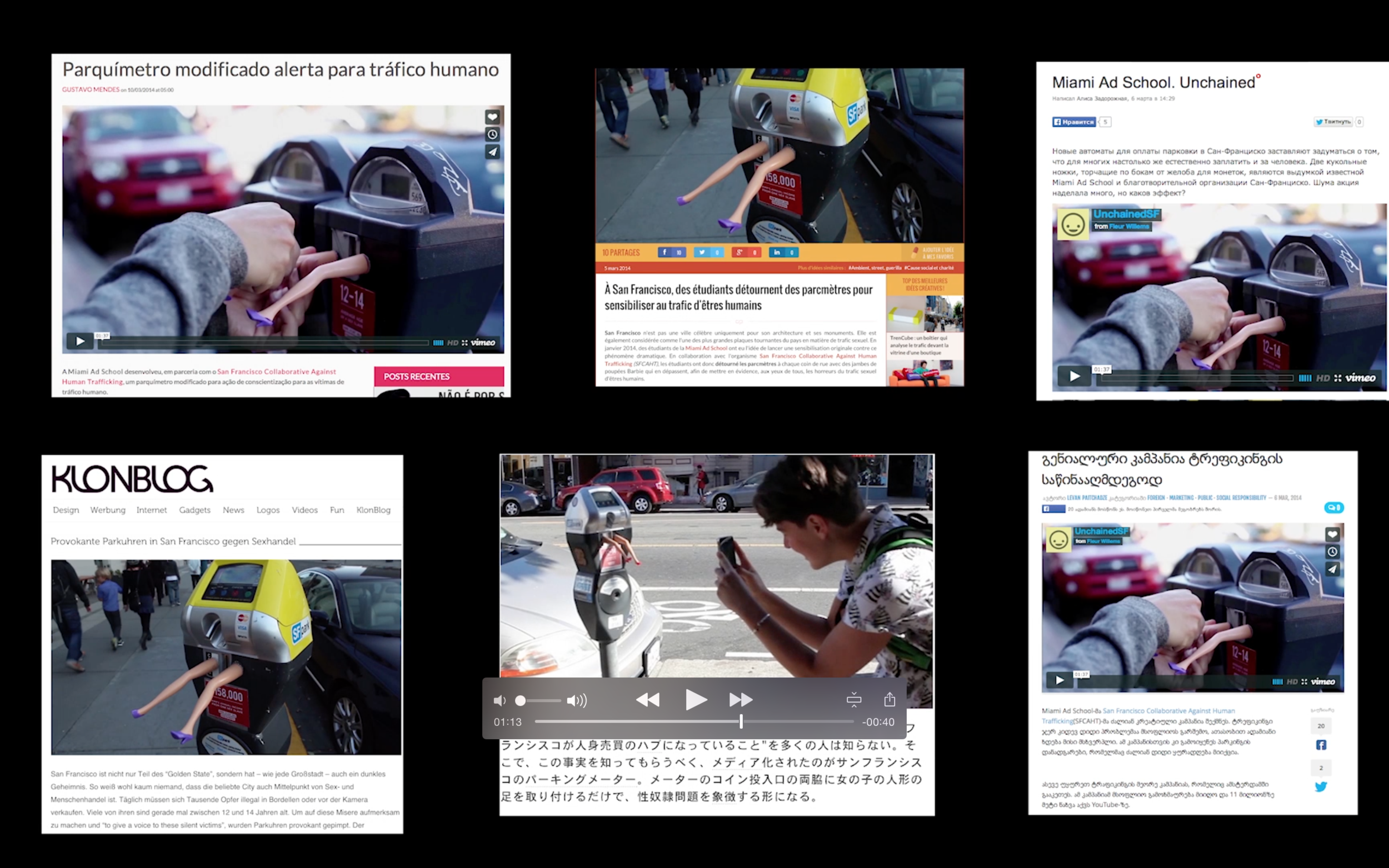Open the Videos menu on KlonBlog
This screenshot has width=1389, height=868.
pyautogui.click(x=304, y=510)
